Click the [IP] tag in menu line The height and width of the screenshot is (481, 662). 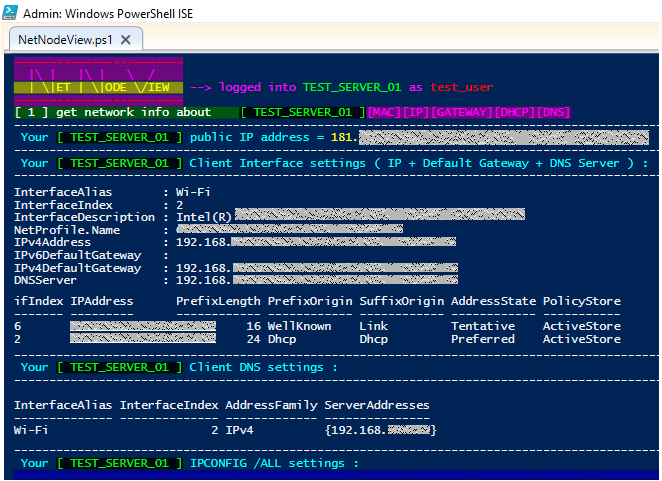pos(416,112)
